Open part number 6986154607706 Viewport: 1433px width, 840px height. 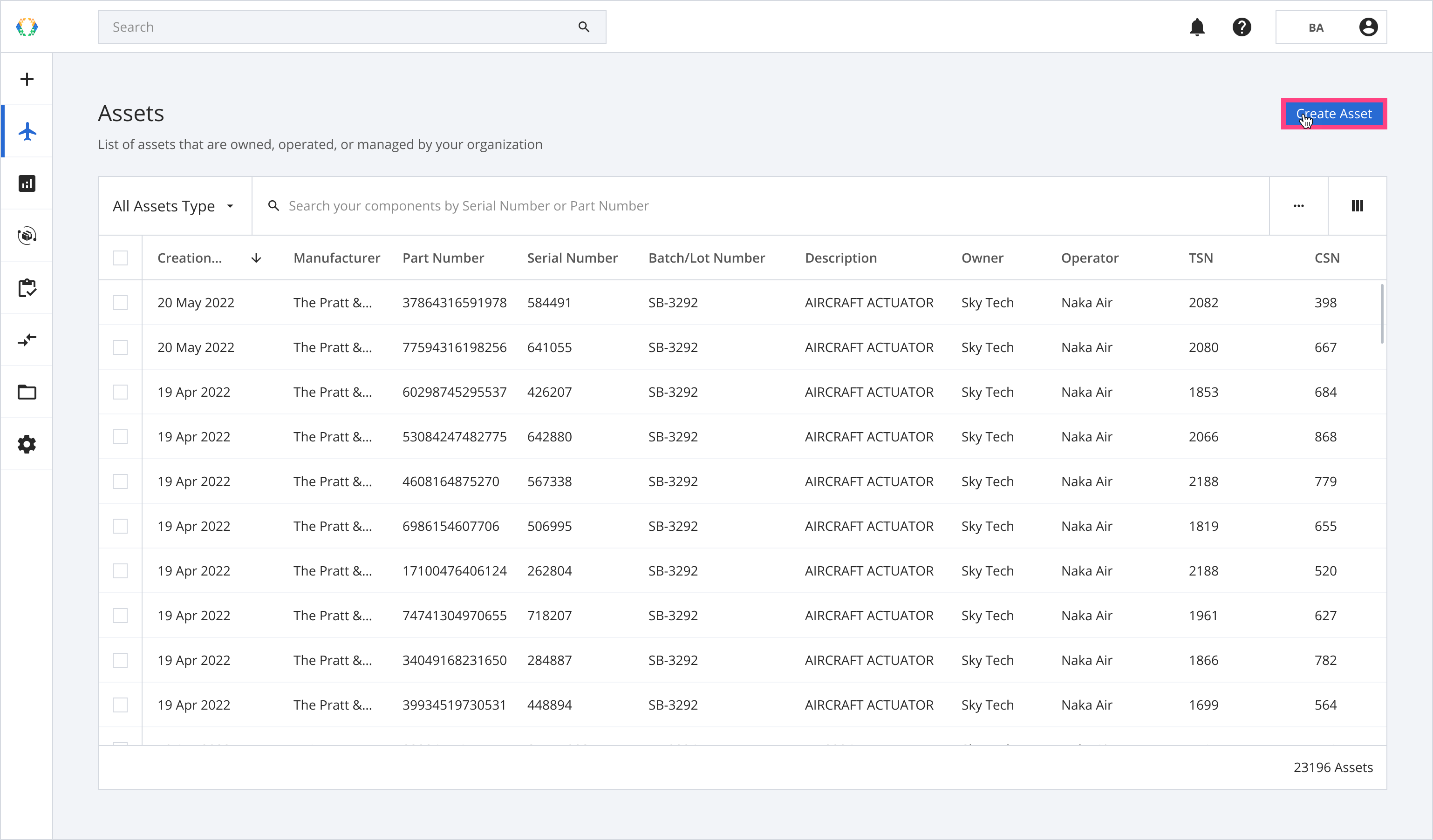[x=450, y=526]
